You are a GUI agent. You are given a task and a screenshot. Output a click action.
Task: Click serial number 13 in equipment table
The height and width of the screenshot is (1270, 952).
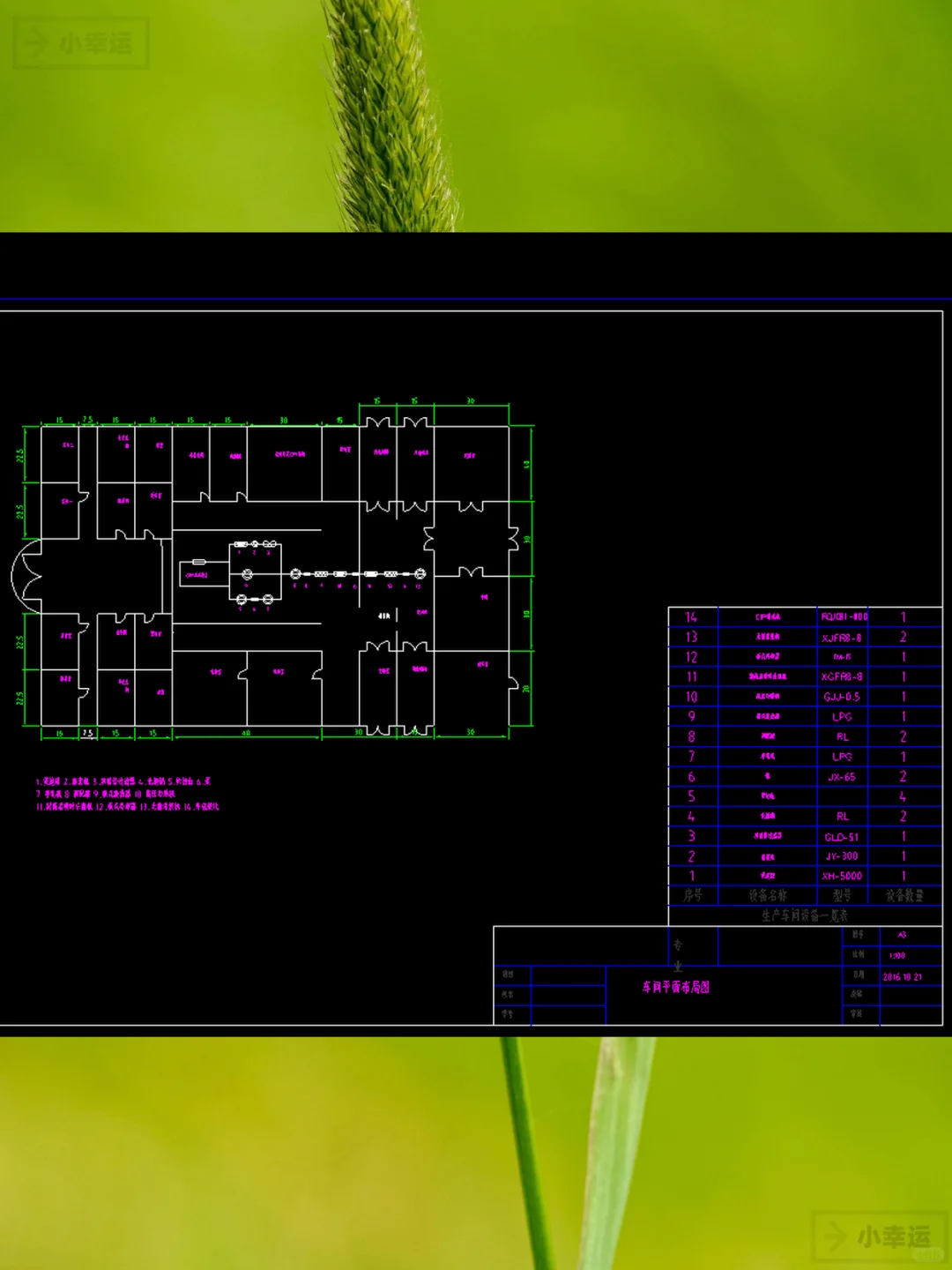coord(691,637)
